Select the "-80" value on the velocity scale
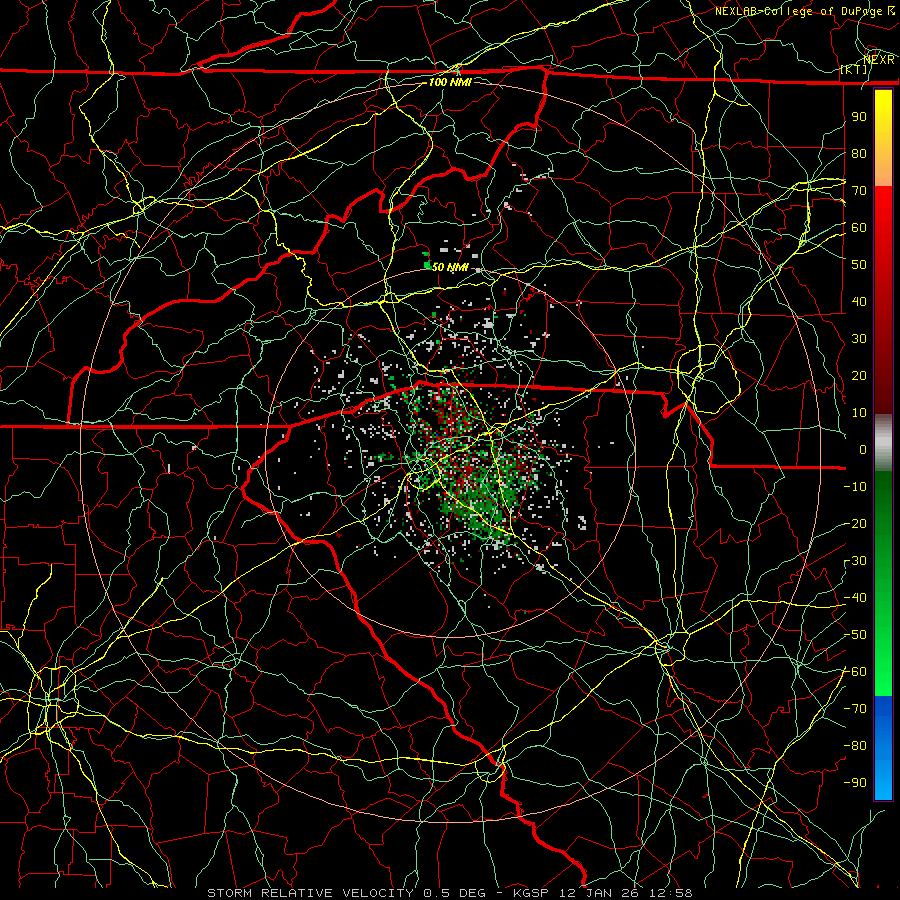900x900 pixels. click(x=855, y=746)
